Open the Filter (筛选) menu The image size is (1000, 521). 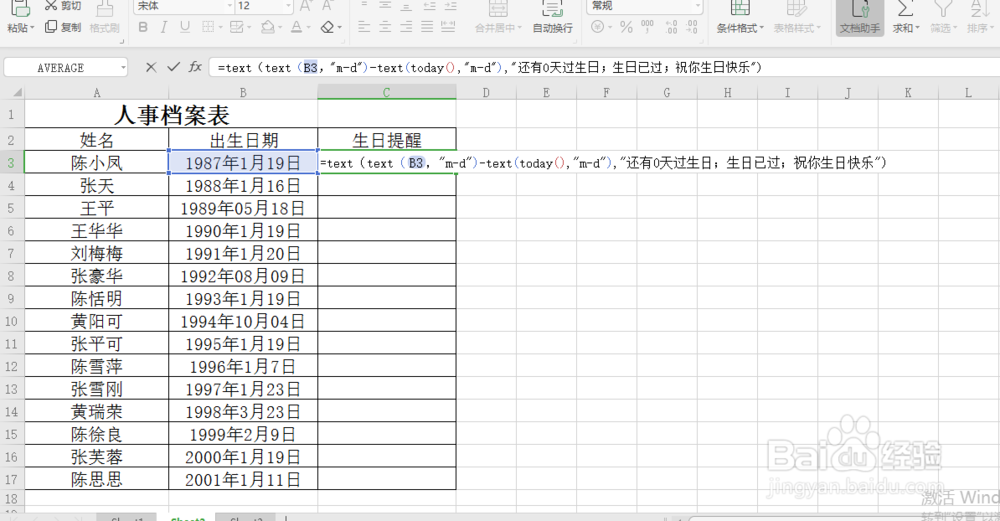pos(943,17)
